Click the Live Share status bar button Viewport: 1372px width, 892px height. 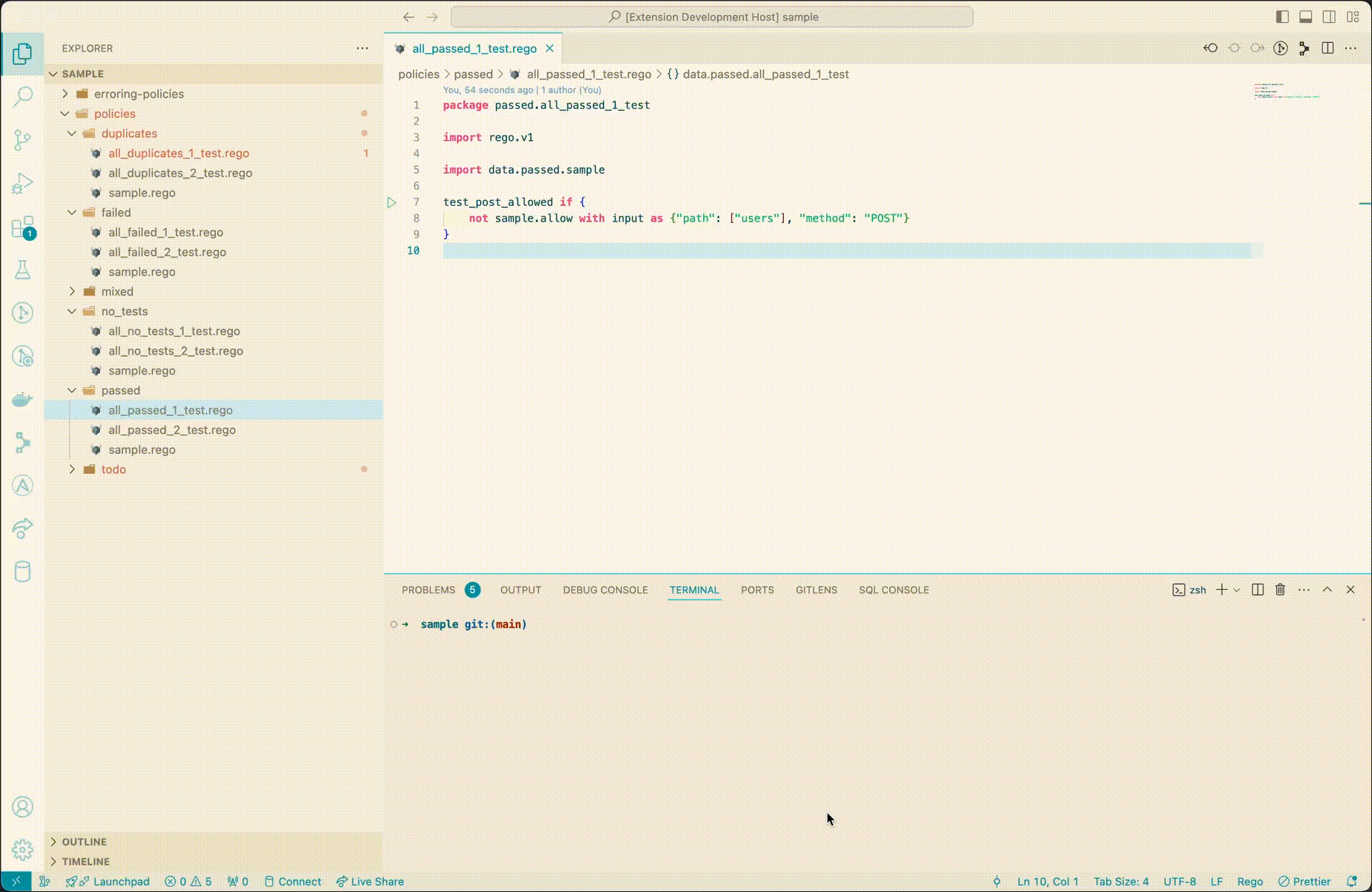coord(370,881)
